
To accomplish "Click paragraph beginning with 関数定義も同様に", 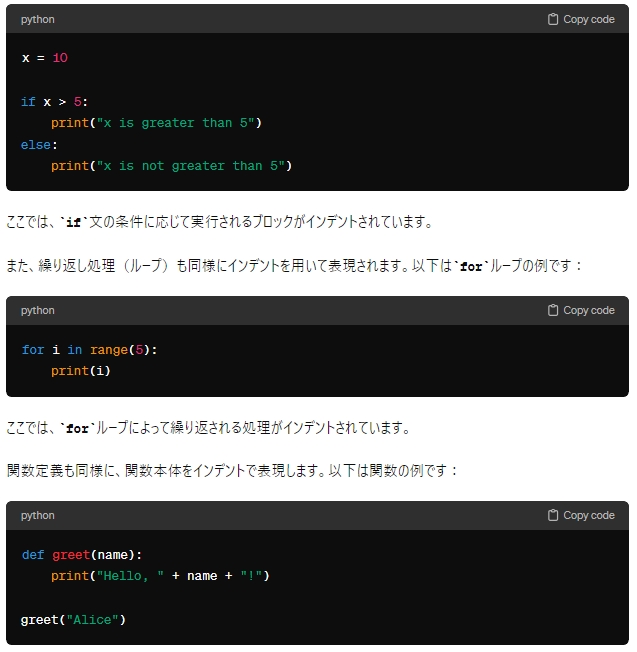I will 232,471.
